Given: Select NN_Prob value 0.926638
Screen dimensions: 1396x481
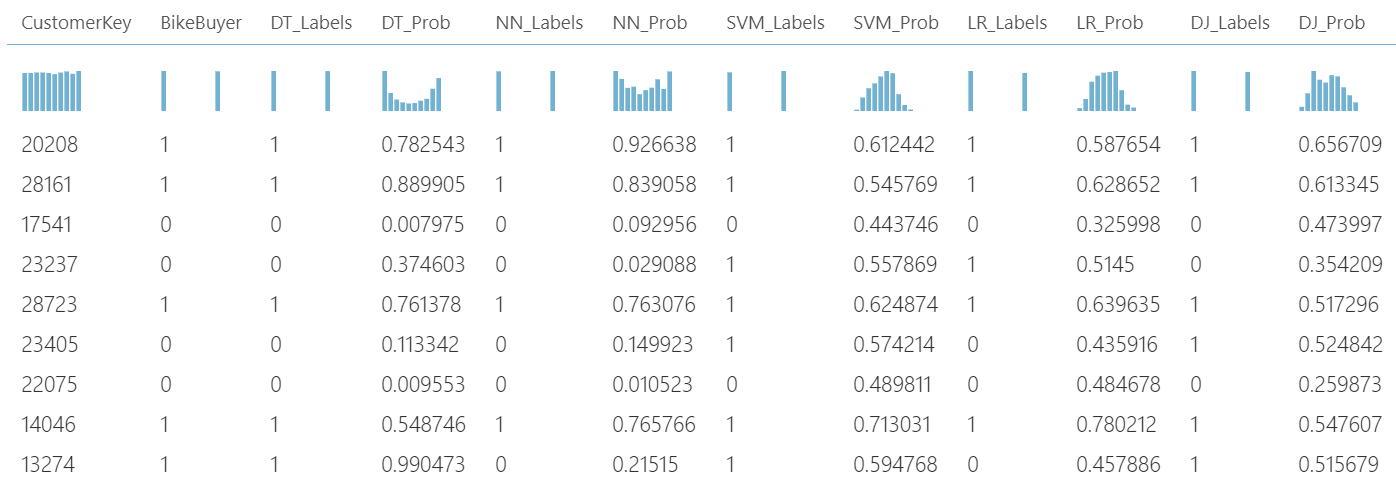Looking at the screenshot, I should click(x=654, y=145).
